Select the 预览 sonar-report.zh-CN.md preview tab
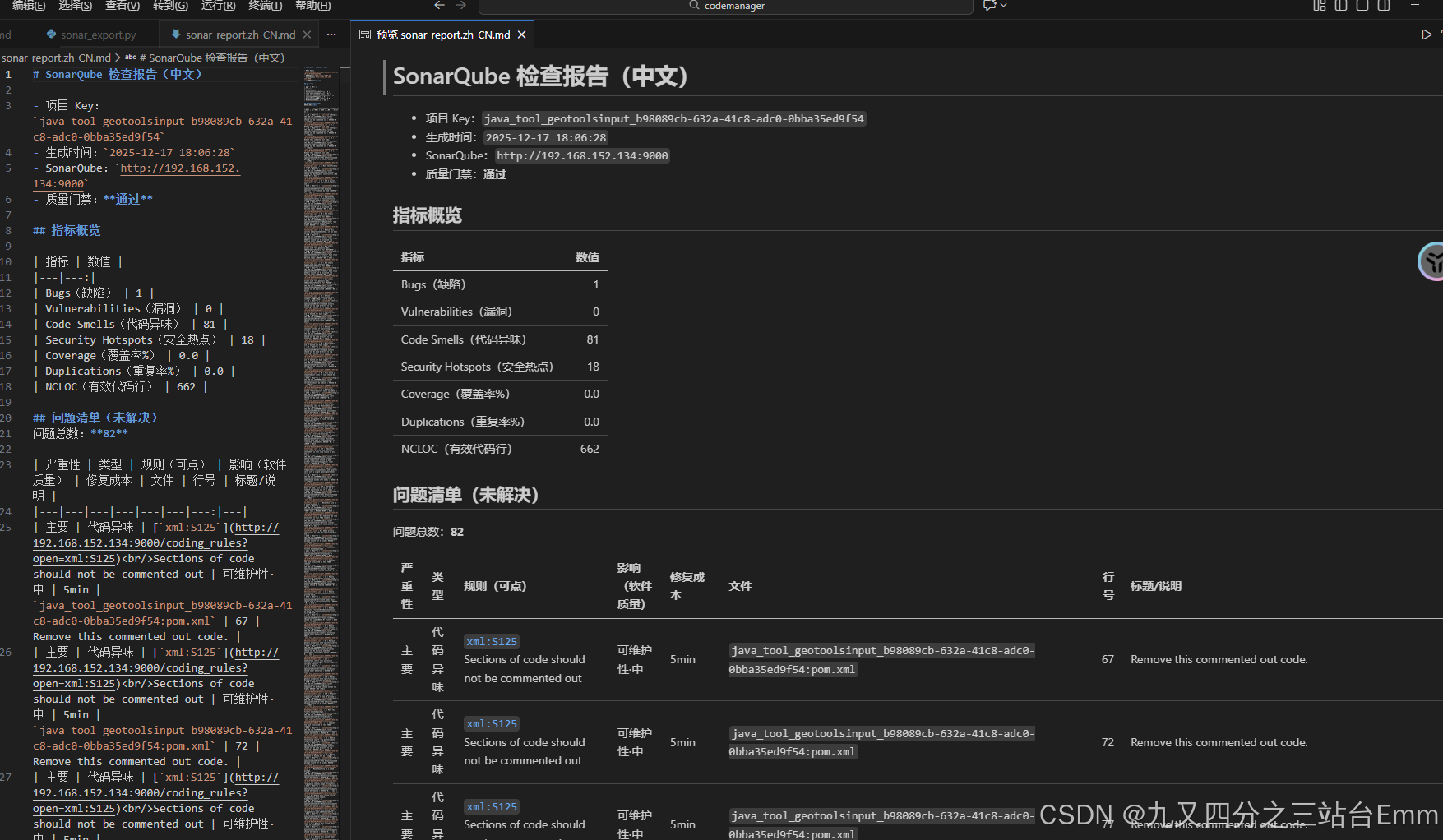The height and width of the screenshot is (840, 1443). click(x=442, y=35)
